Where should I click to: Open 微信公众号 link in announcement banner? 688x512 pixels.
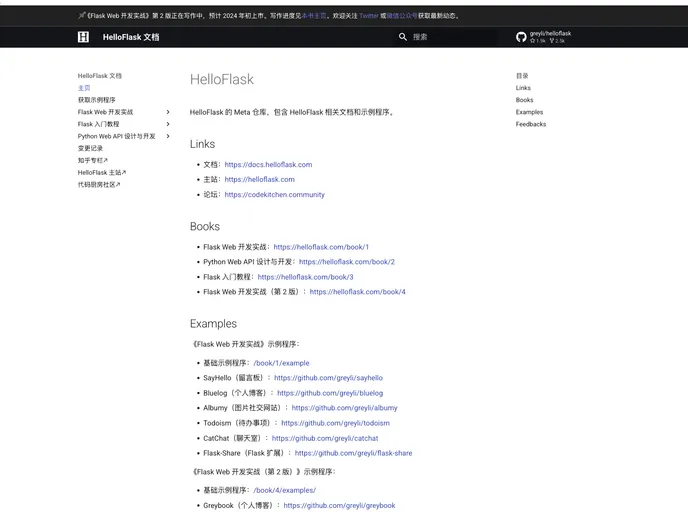click(401, 16)
